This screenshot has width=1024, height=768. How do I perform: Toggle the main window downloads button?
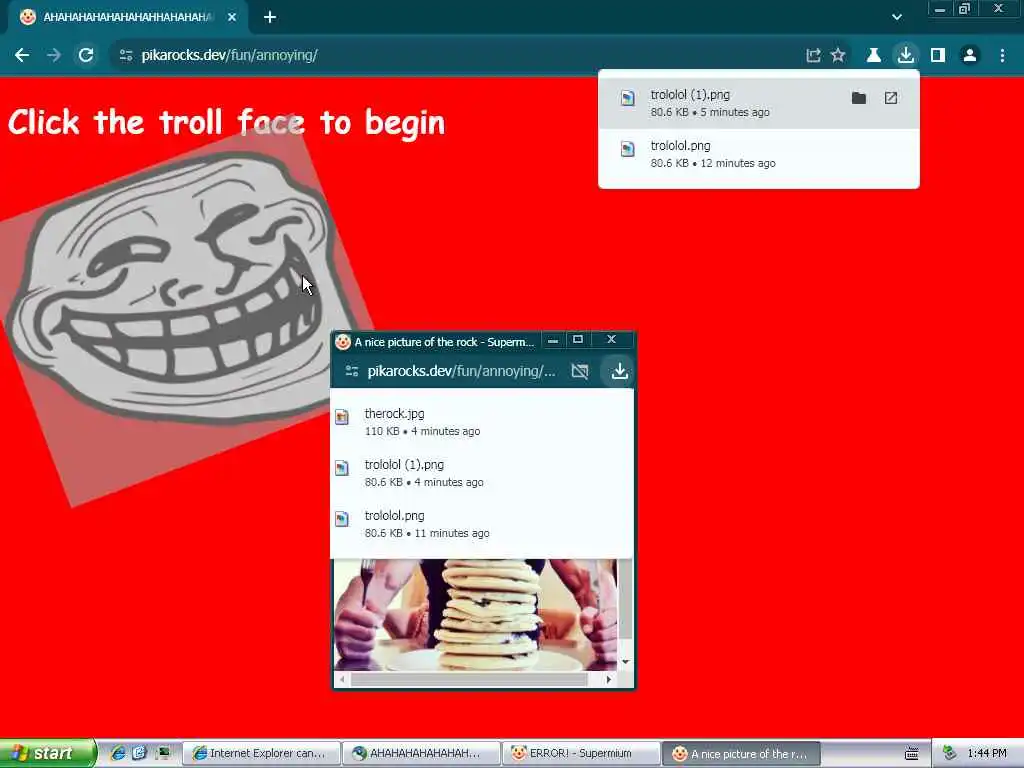coord(905,55)
